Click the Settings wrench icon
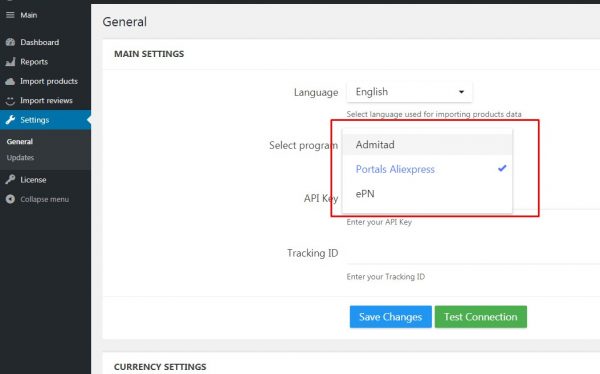 point(10,120)
